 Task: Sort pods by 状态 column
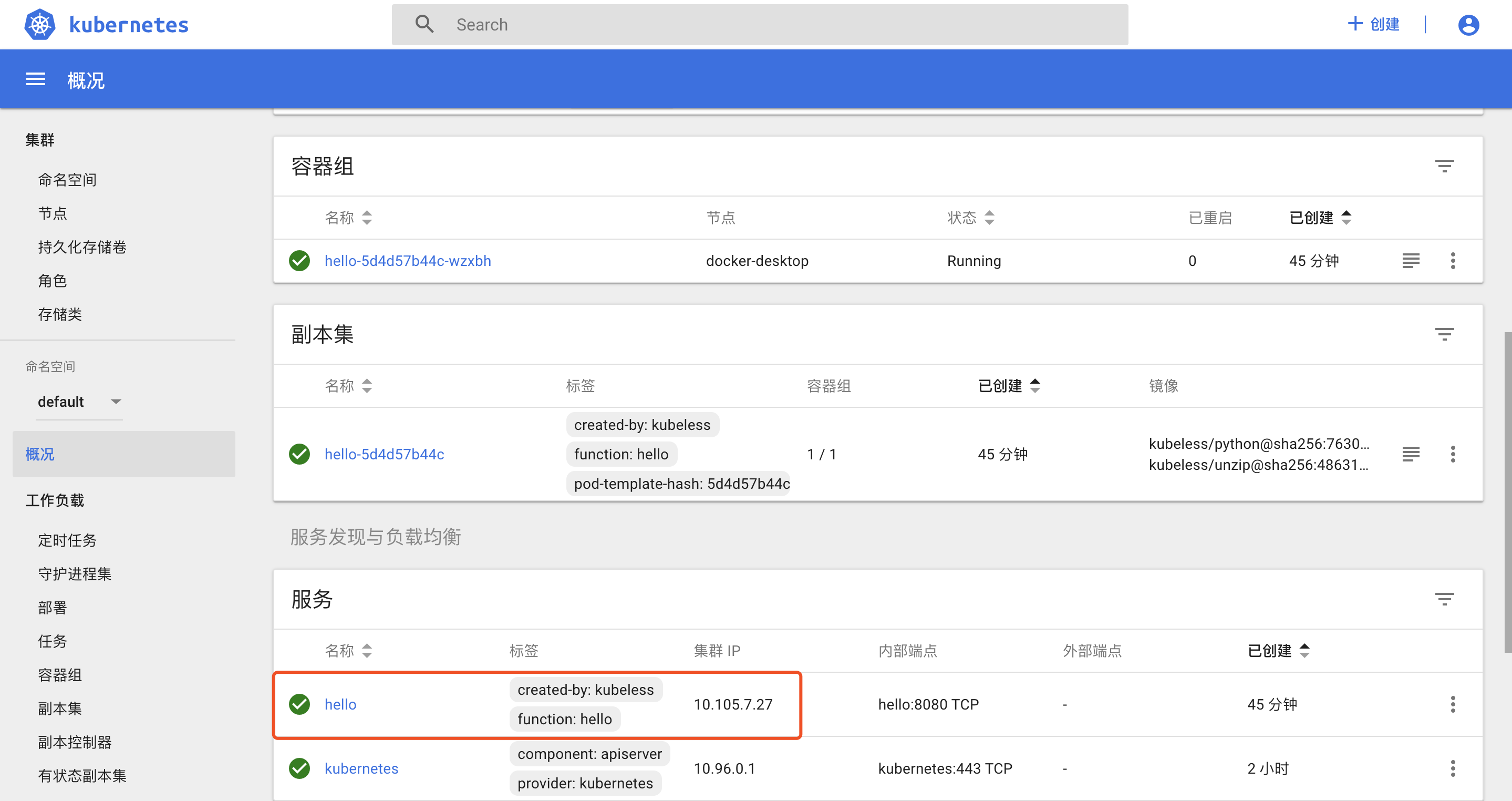970,218
